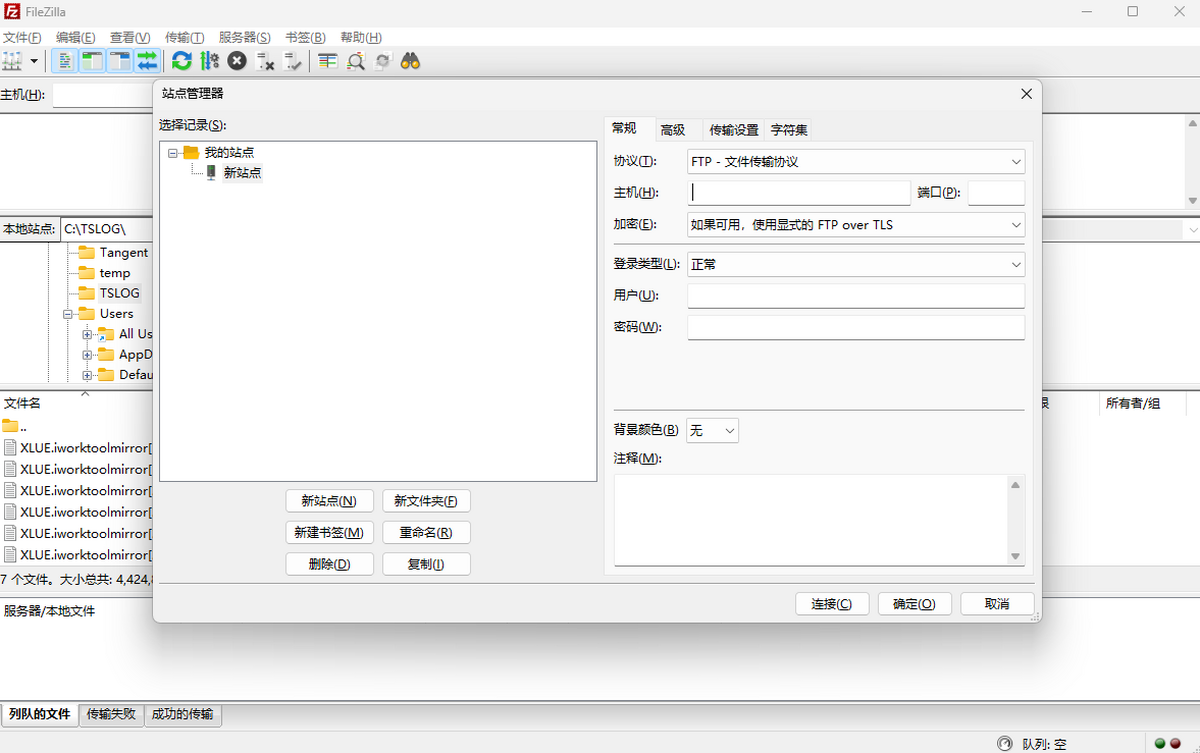Open the Site Manager toolbar icon
This screenshot has height=753, width=1200.
12,61
